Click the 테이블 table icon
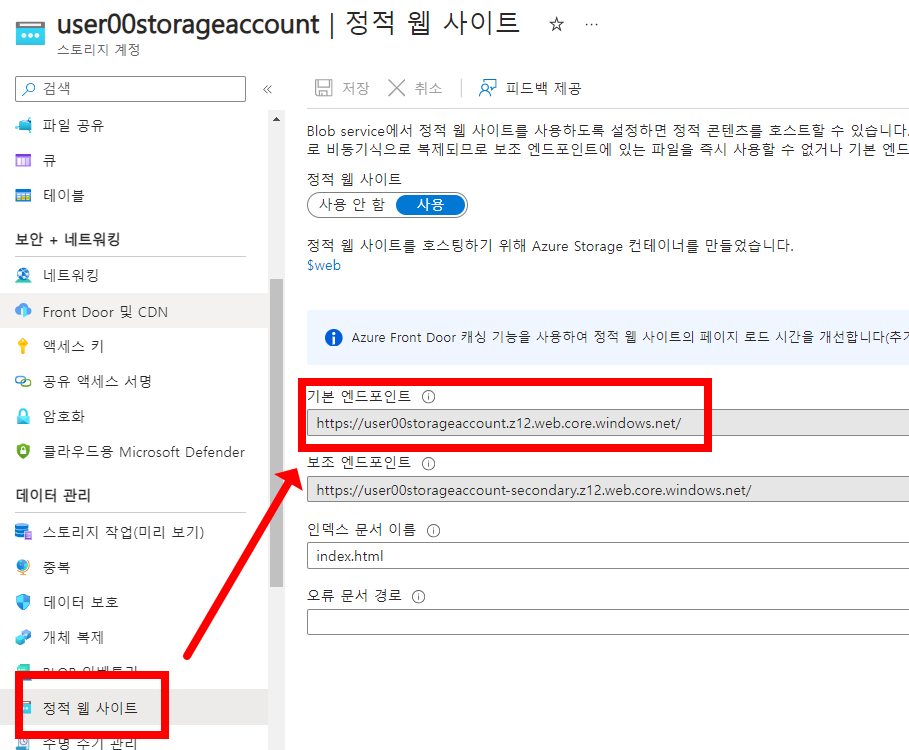The image size is (909, 750). pyautogui.click(x=23, y=195)
